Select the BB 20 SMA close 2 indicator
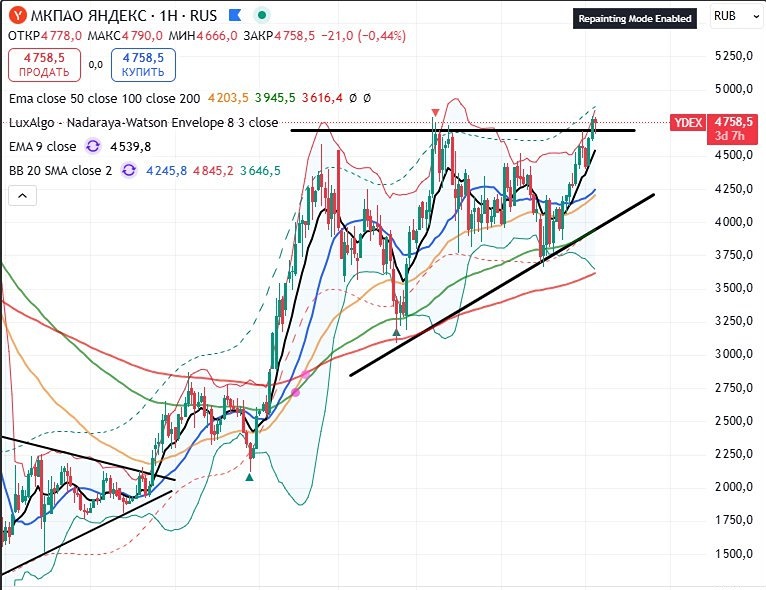The width and height of the screenshot is (766, 590). pyautogui.click(x=58, y=171)
